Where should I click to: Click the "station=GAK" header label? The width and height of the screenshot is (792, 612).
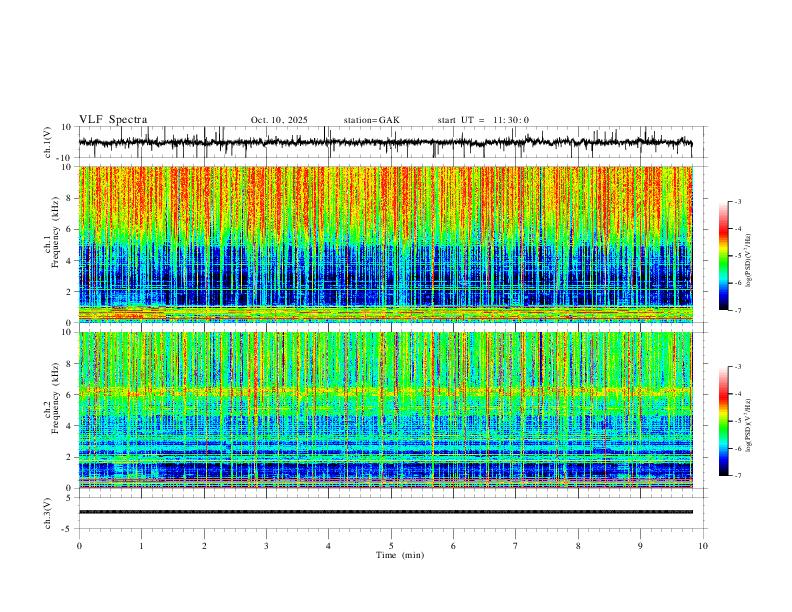pos(371,120)
